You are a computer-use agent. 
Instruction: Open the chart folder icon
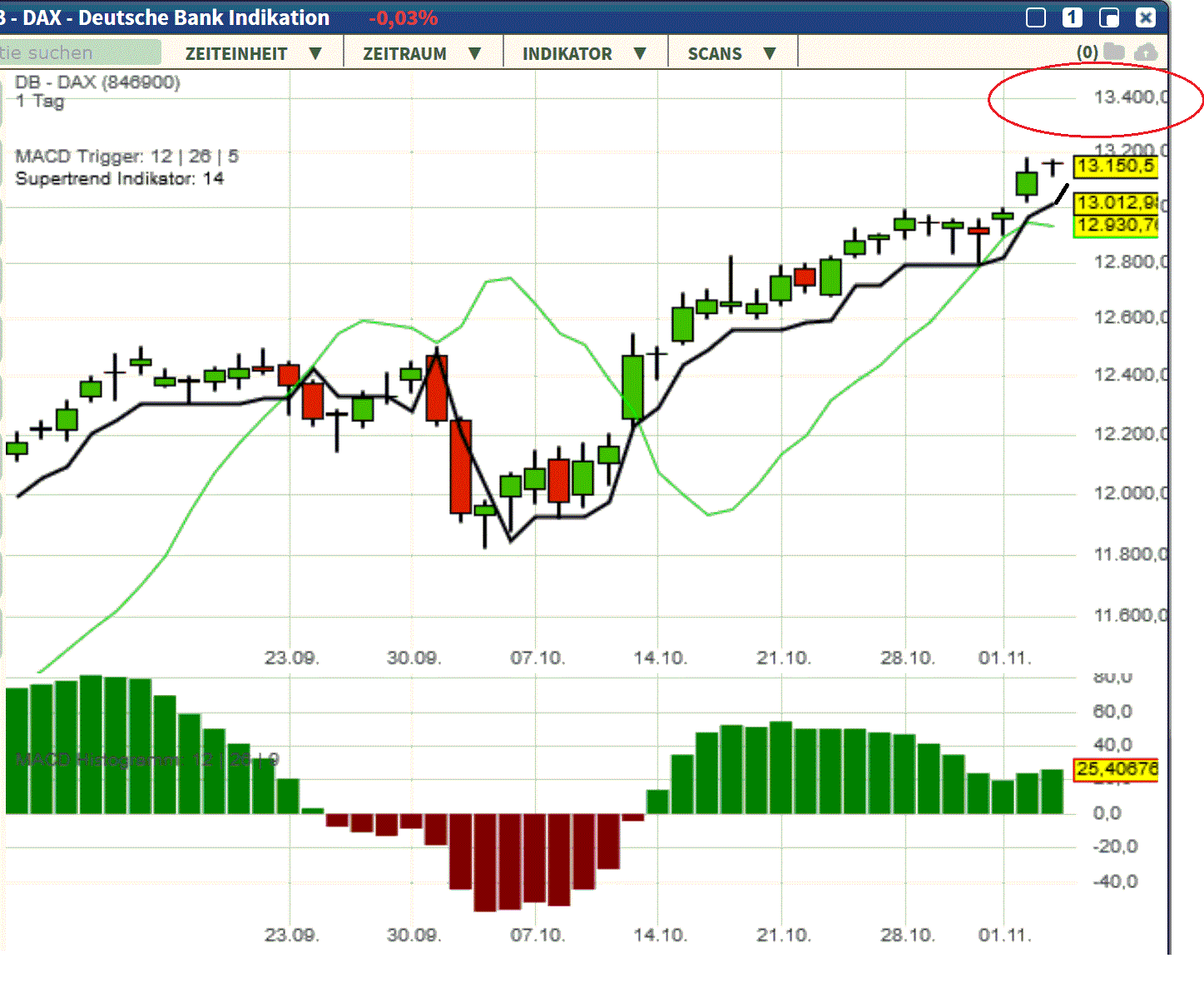point(1112,52)
